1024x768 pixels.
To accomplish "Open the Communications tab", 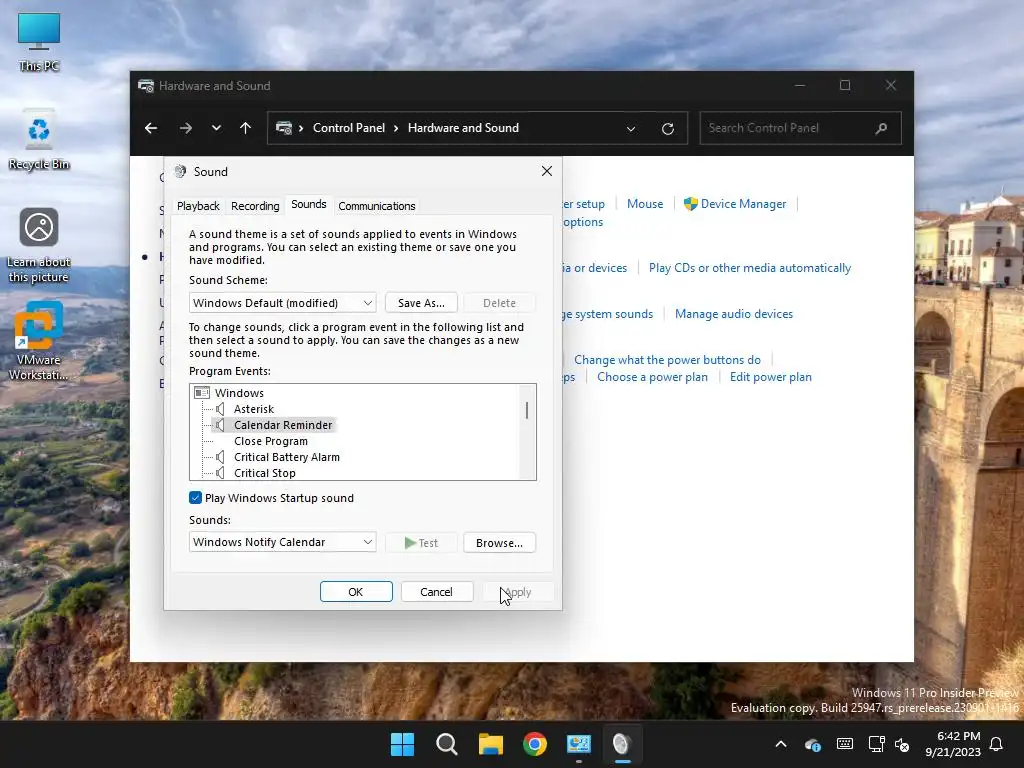I will point(376,206).
